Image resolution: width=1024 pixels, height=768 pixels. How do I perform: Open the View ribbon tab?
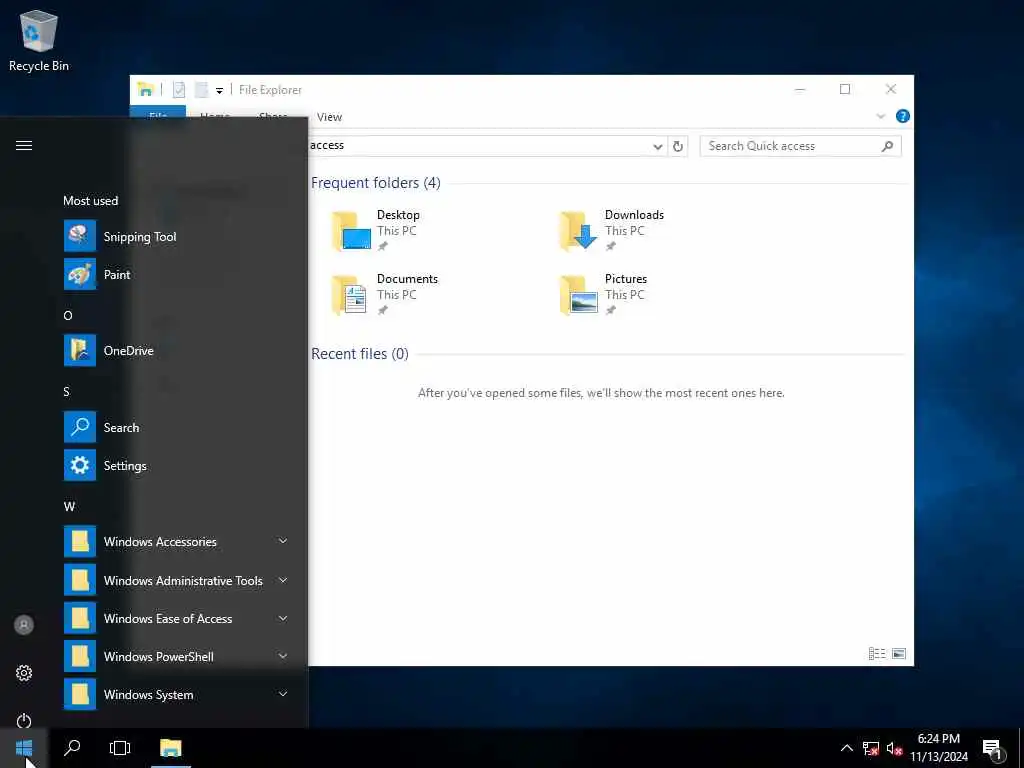tap(329, 117)
